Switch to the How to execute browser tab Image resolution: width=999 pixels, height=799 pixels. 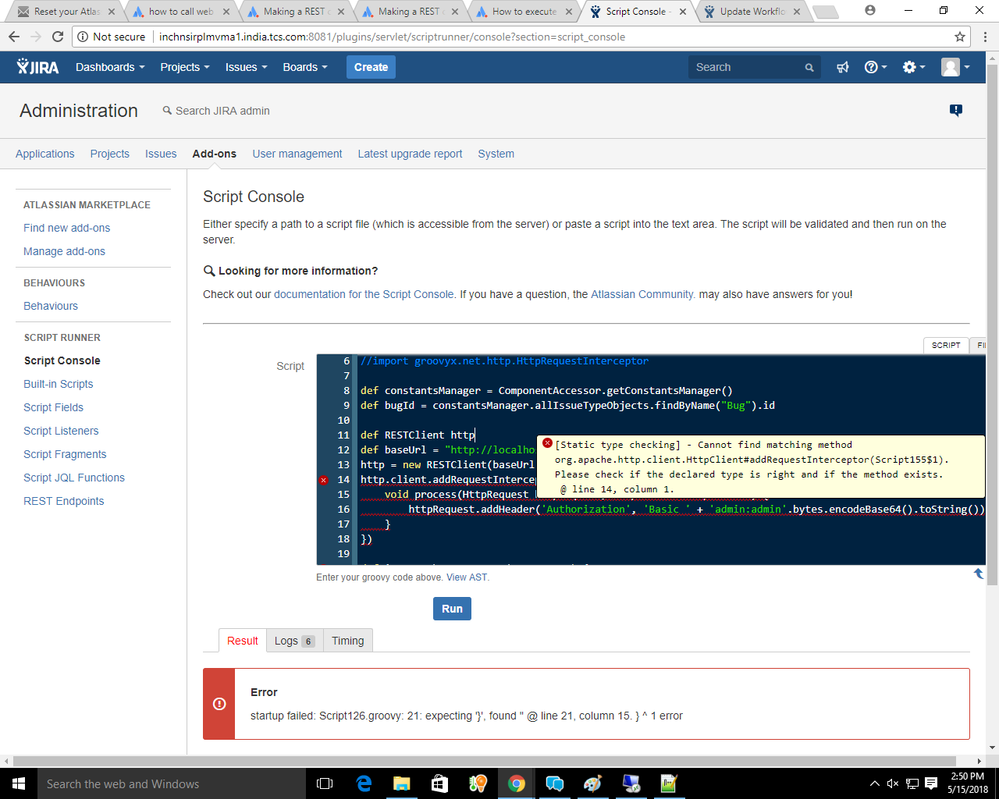(x=524, y=11)
